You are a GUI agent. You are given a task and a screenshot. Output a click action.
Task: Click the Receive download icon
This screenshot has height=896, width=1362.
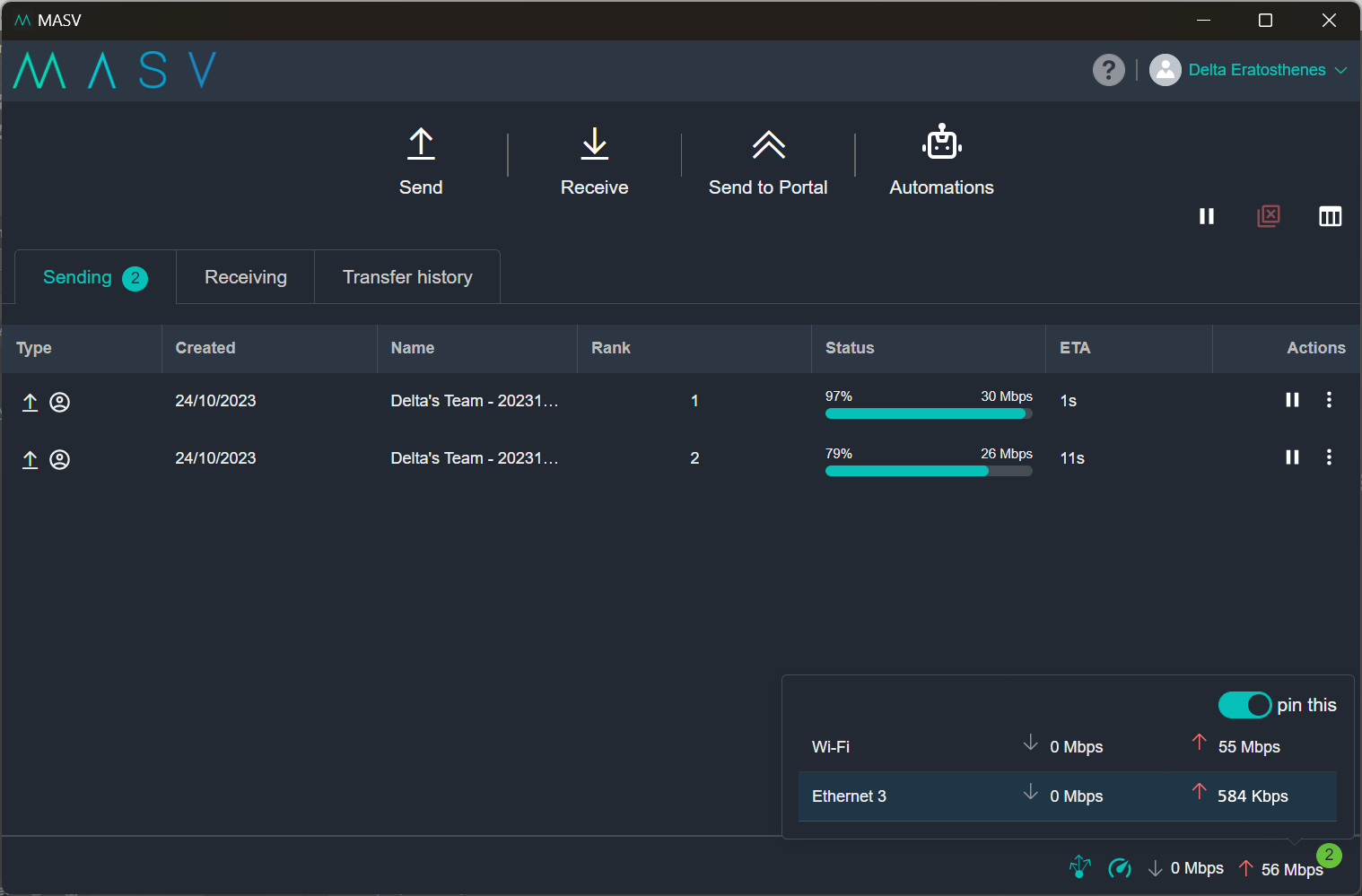coord(594,144)
